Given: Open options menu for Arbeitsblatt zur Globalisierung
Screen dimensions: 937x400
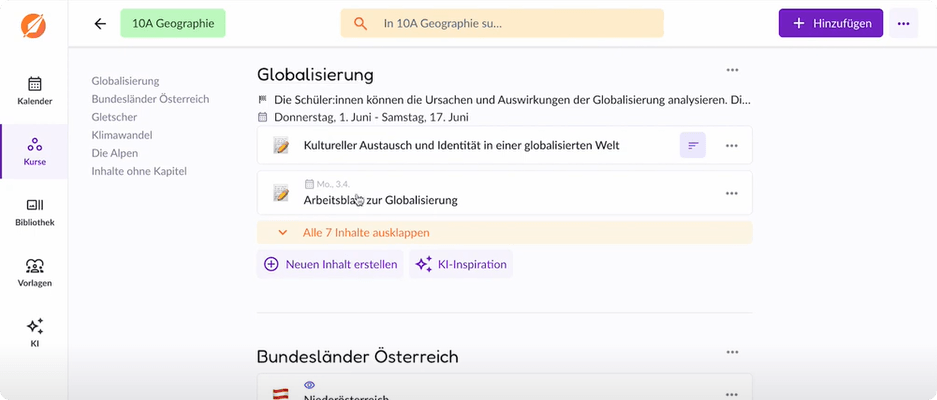Looking at the screenshot, I should 731,193.
